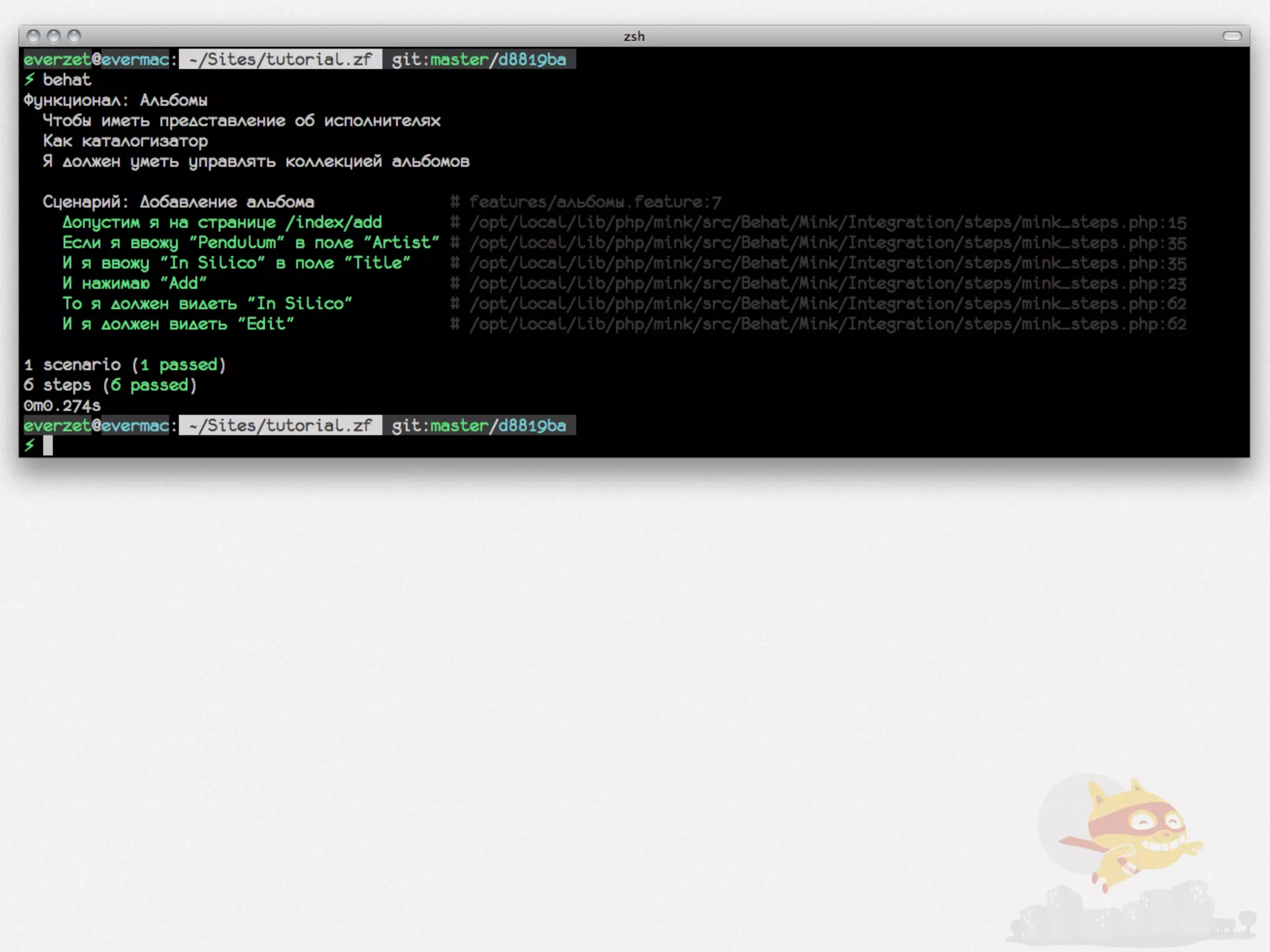Click the 'То я должен видеть In Silico' step
The image size is (1270, 952).
click(207, 304)
